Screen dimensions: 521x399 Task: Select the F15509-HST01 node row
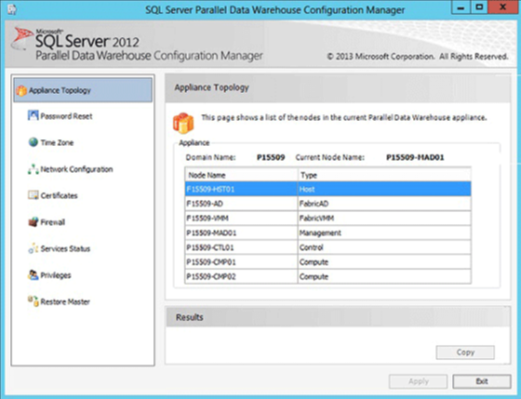(x=328, y=189)
